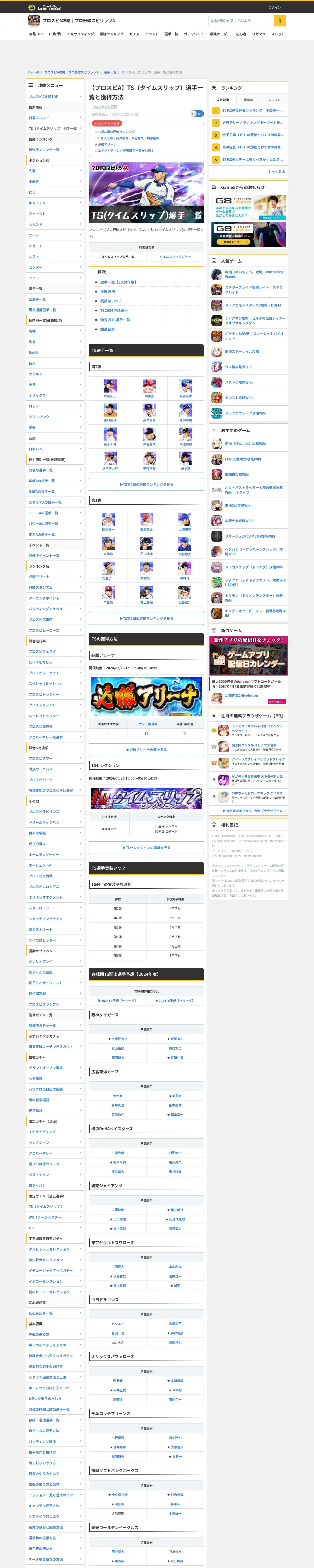Click TS第2弾の評価ランキングを見る button
Screen dimensions: 314x1568
(x=146, y=485)
